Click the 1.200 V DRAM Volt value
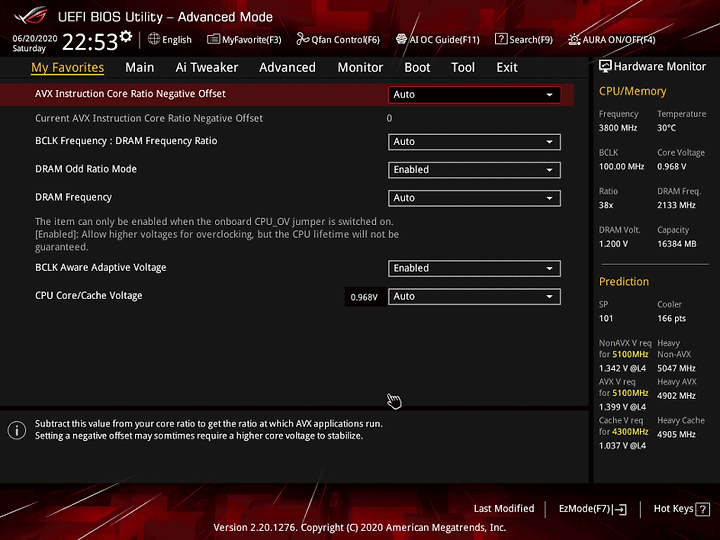The image size is (720, 540). (613, 244)
